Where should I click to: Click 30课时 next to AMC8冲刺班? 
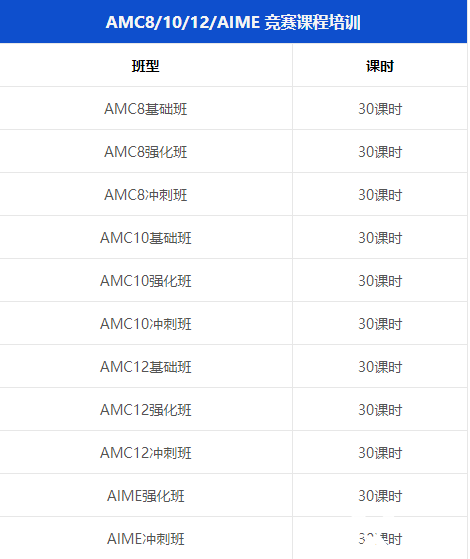[x=380, y=195]
